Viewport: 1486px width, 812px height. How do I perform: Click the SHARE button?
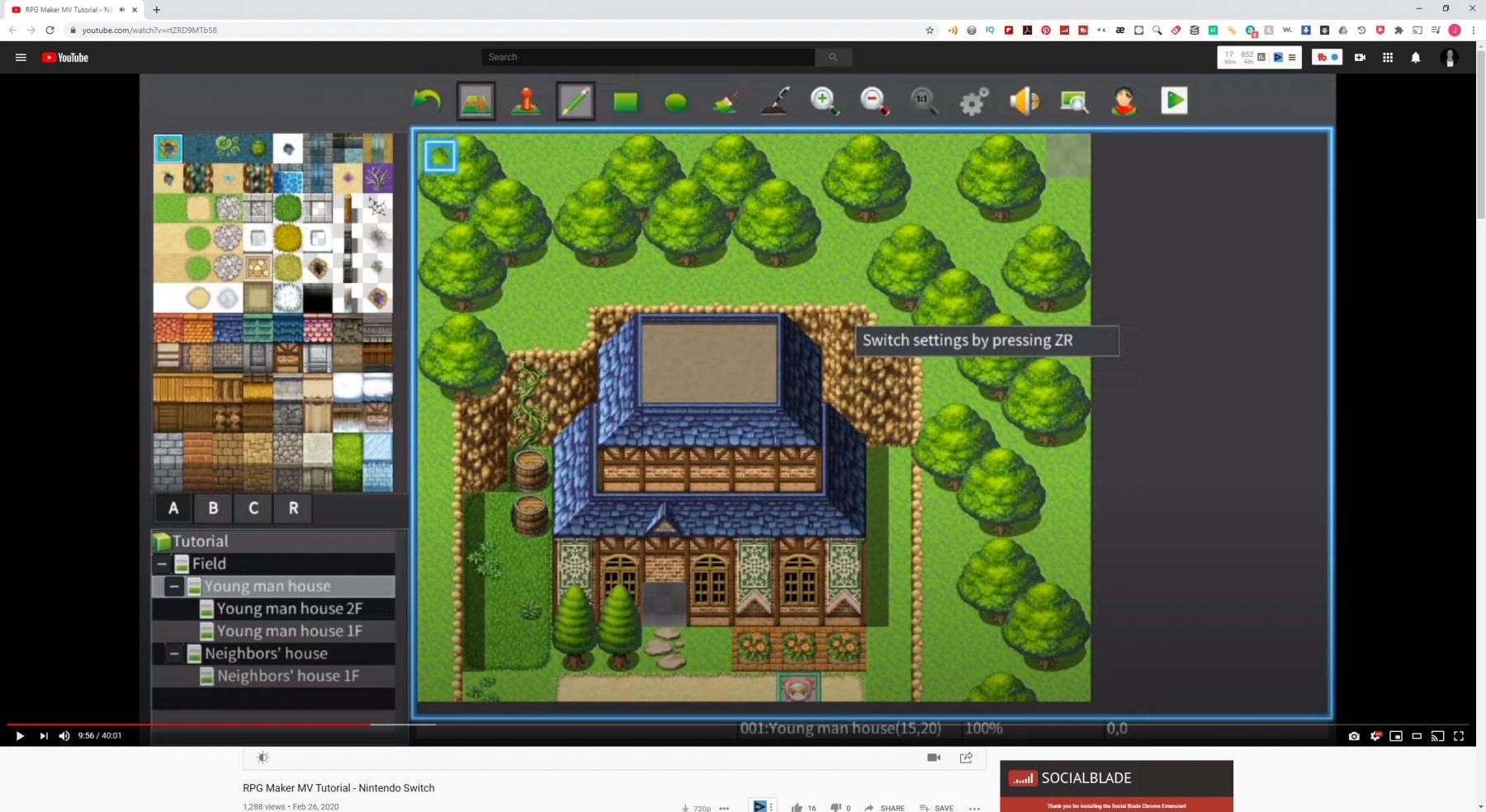click(884, 808)
